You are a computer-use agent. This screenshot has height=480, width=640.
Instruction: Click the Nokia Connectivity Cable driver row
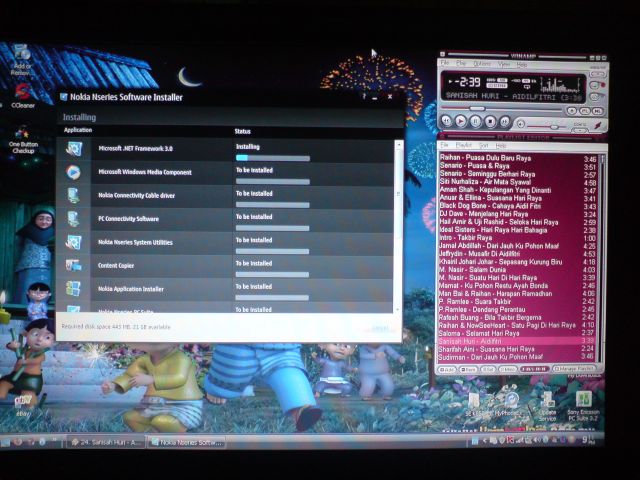coord(225,196)
